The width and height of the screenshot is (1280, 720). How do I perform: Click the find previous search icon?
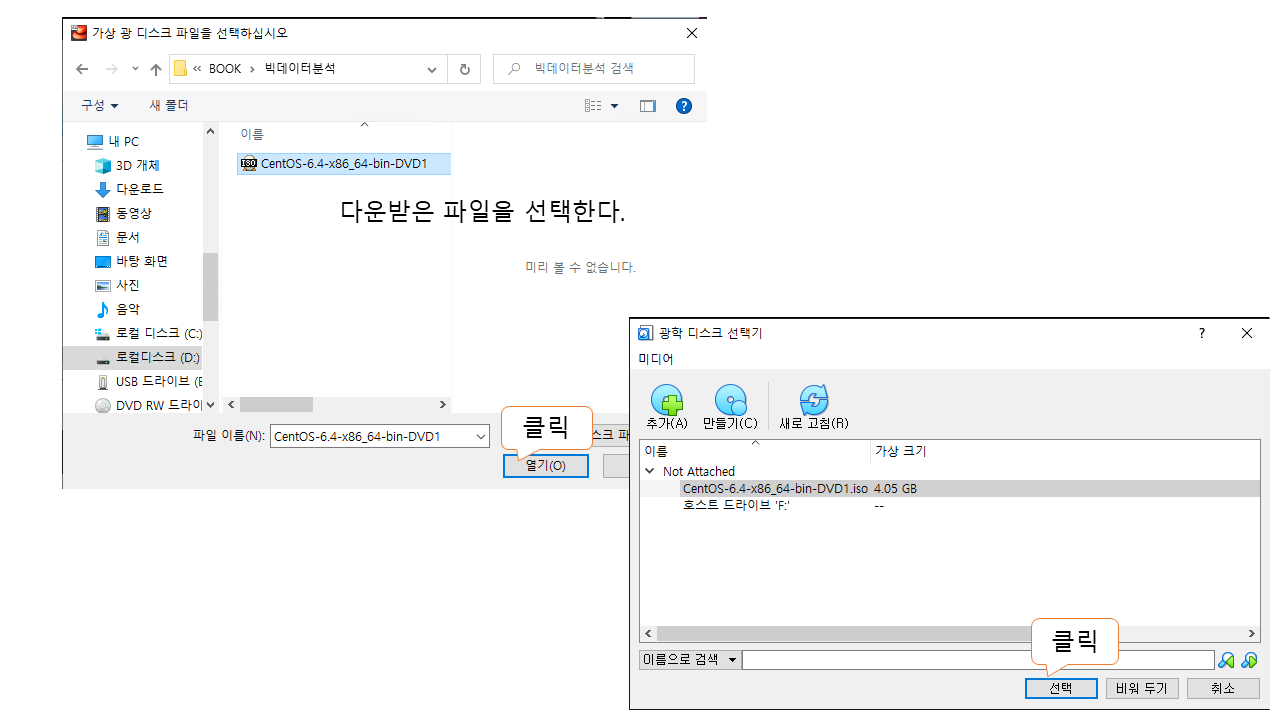click(1226, 660)
